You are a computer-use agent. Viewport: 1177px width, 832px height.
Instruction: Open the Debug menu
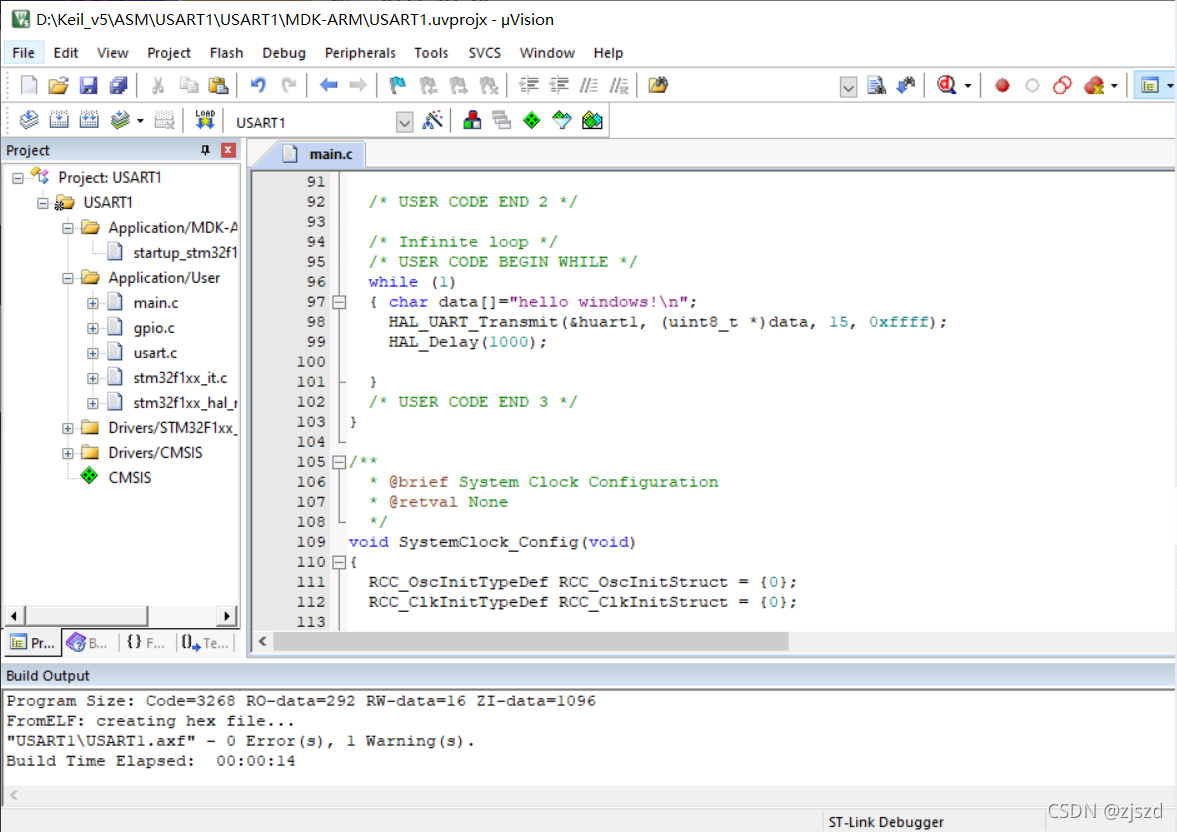284,53
